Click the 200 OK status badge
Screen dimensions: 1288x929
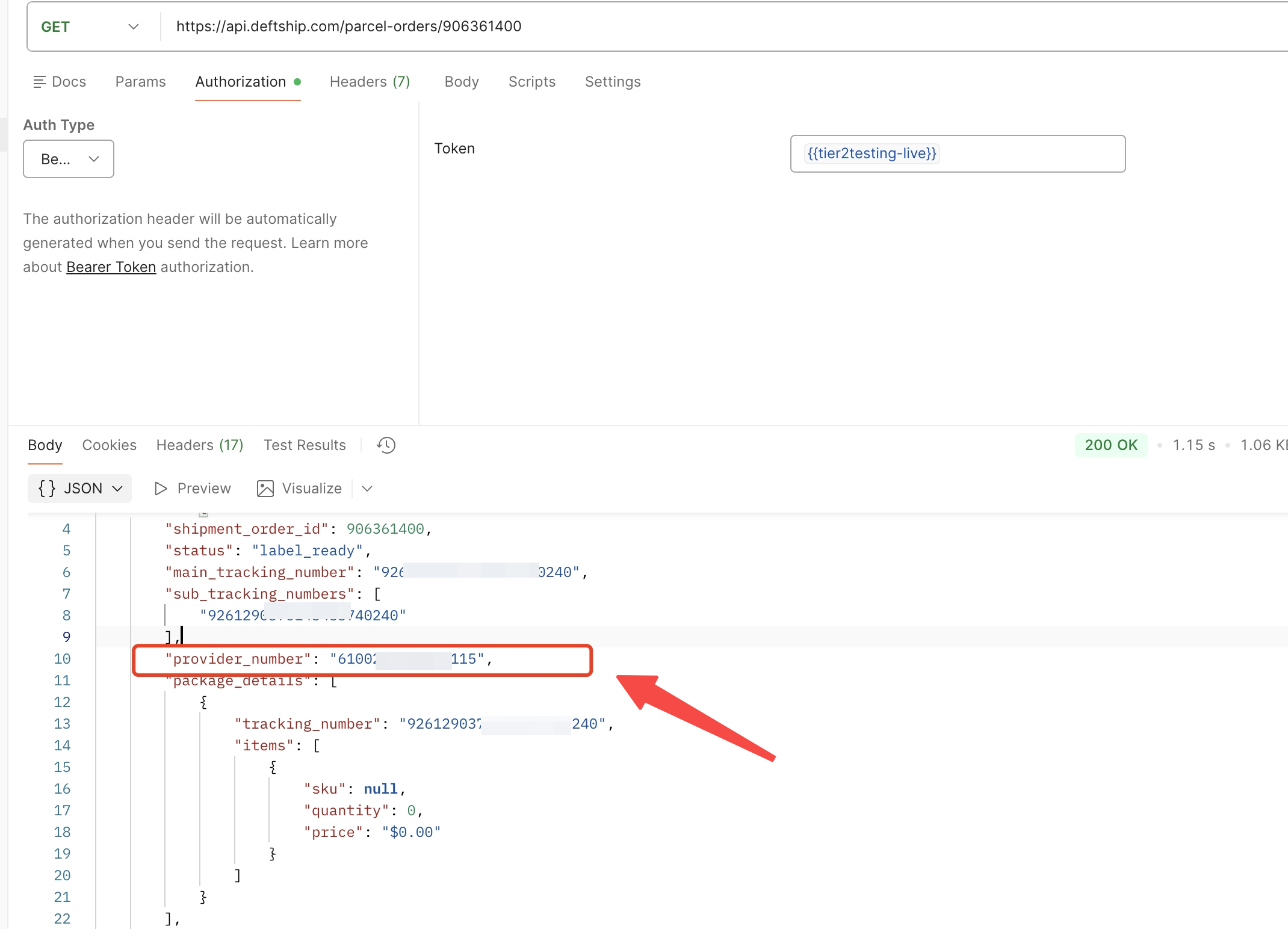1110,445
